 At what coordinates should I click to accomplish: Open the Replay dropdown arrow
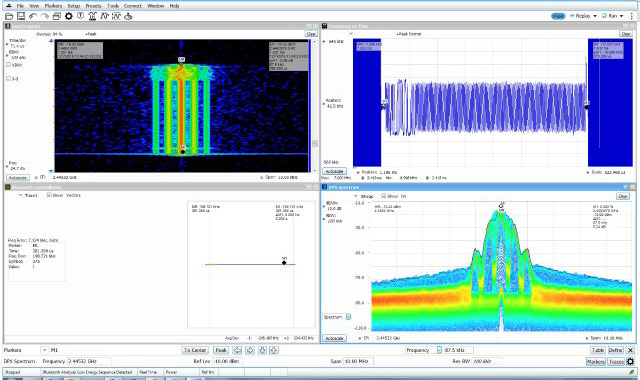tap(595, 16)
